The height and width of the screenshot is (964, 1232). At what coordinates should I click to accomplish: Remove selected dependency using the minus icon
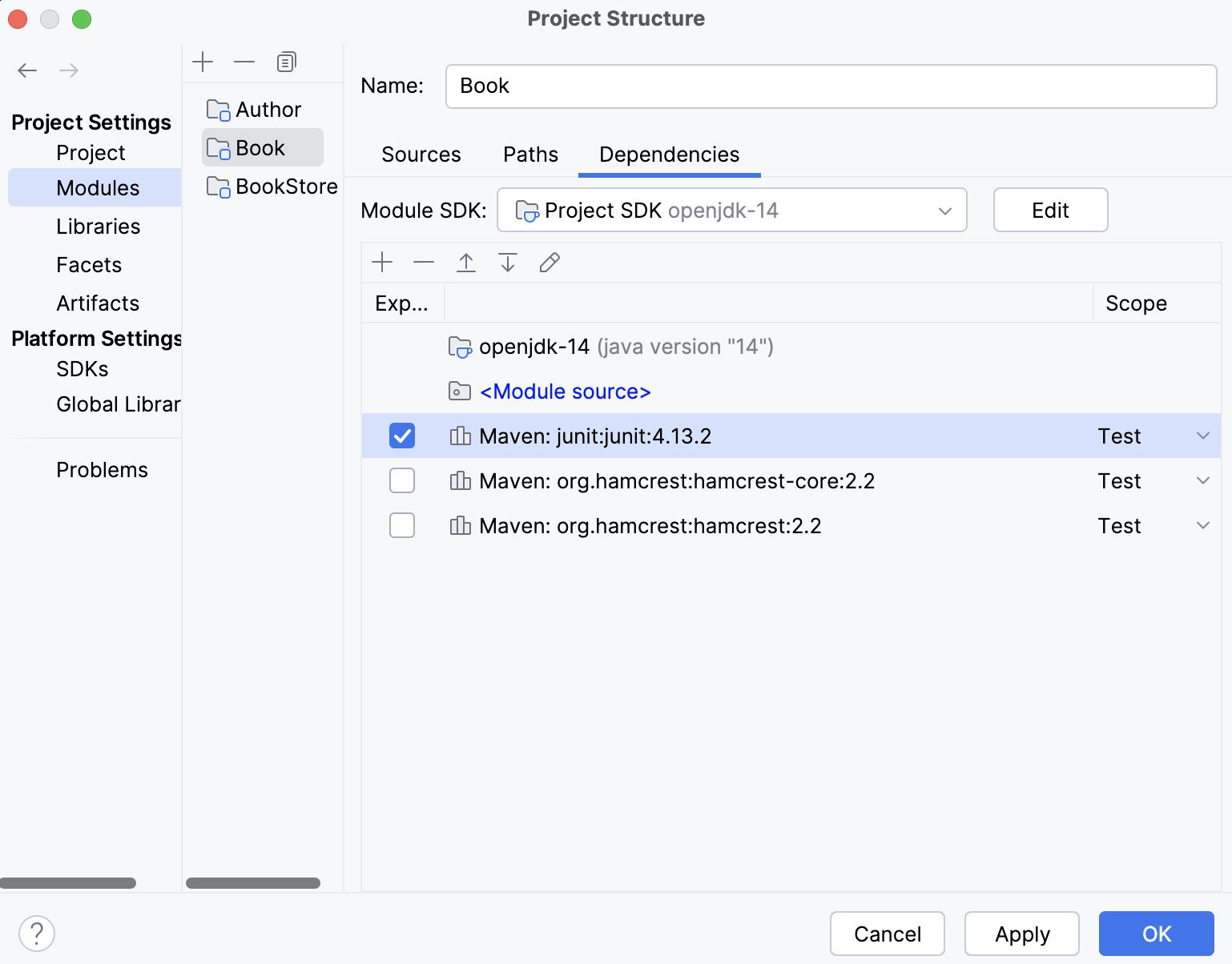coord(424,262)
